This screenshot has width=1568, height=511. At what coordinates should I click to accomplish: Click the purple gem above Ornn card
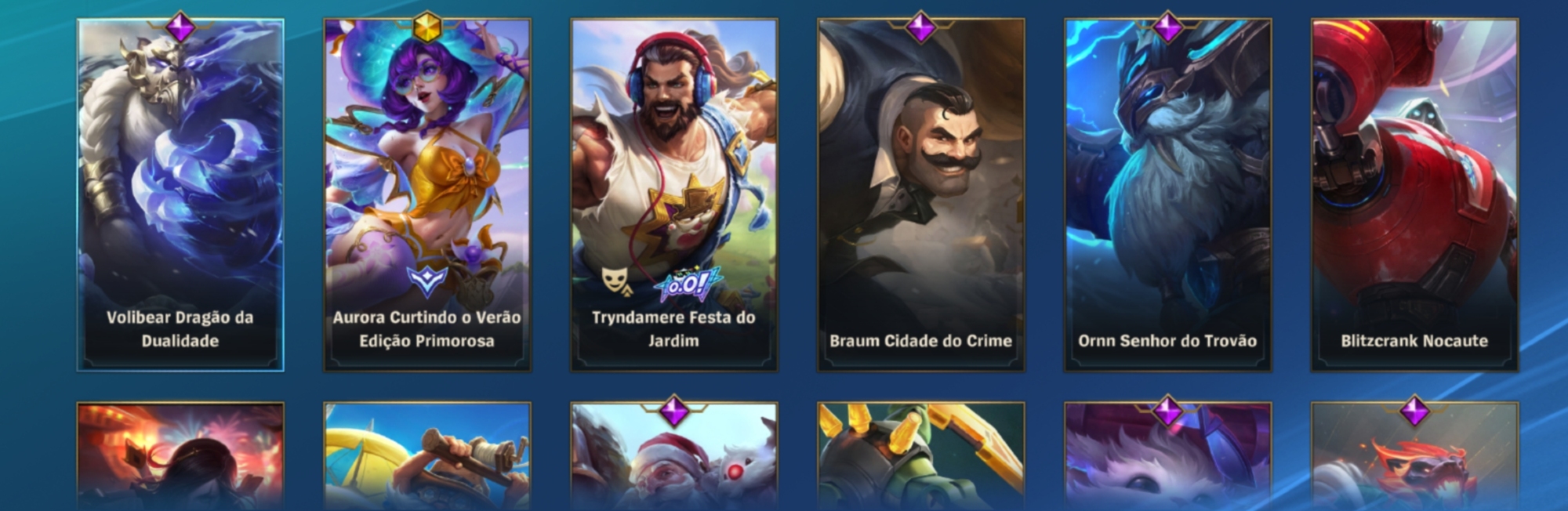1167,27
